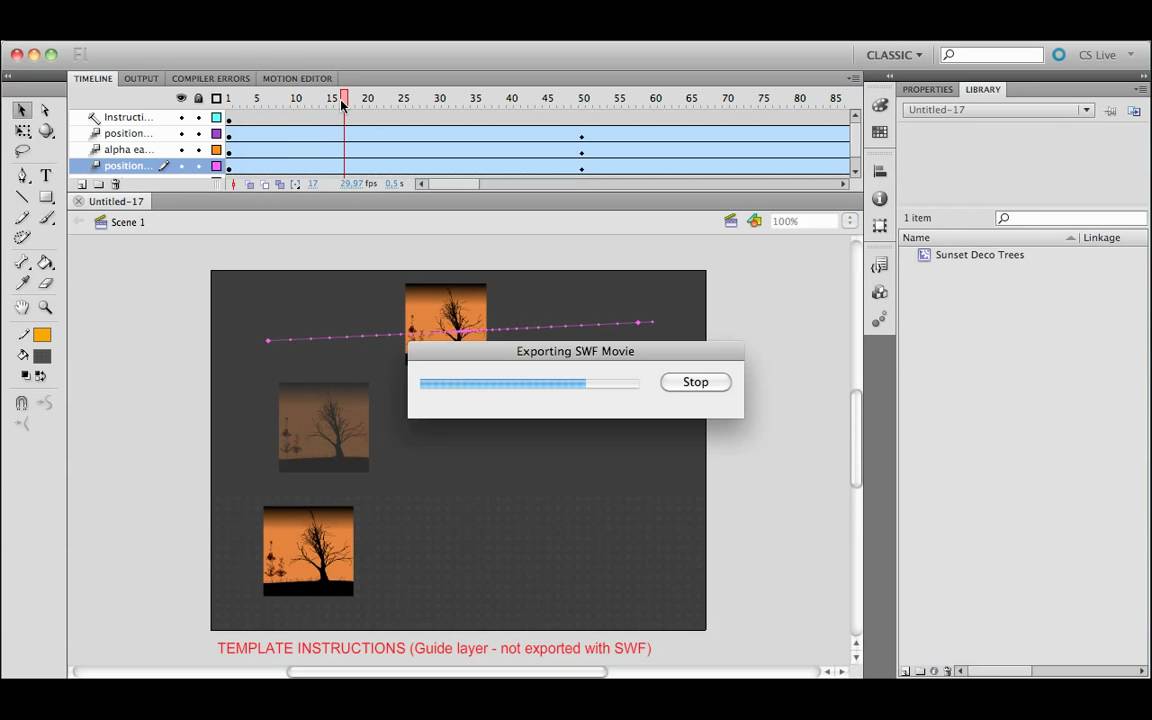Select the Eyedropper tool
Screen dimensions: 1152x720
click(x=22, y=283)
